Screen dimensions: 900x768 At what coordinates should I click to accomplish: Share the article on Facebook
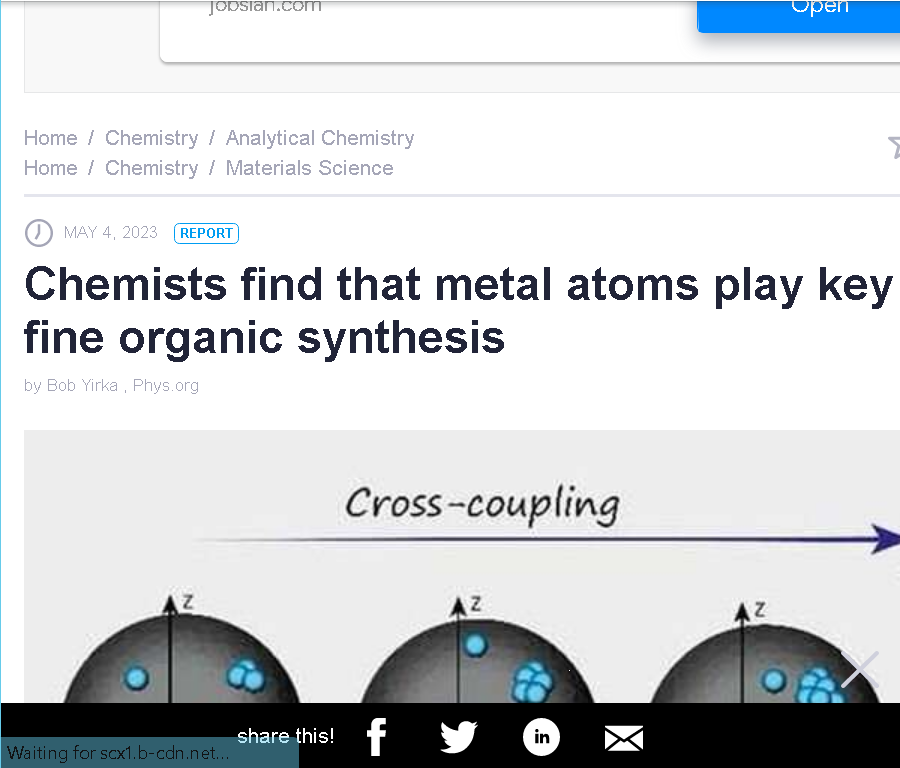pyautogui.click(x=377, y=736)
